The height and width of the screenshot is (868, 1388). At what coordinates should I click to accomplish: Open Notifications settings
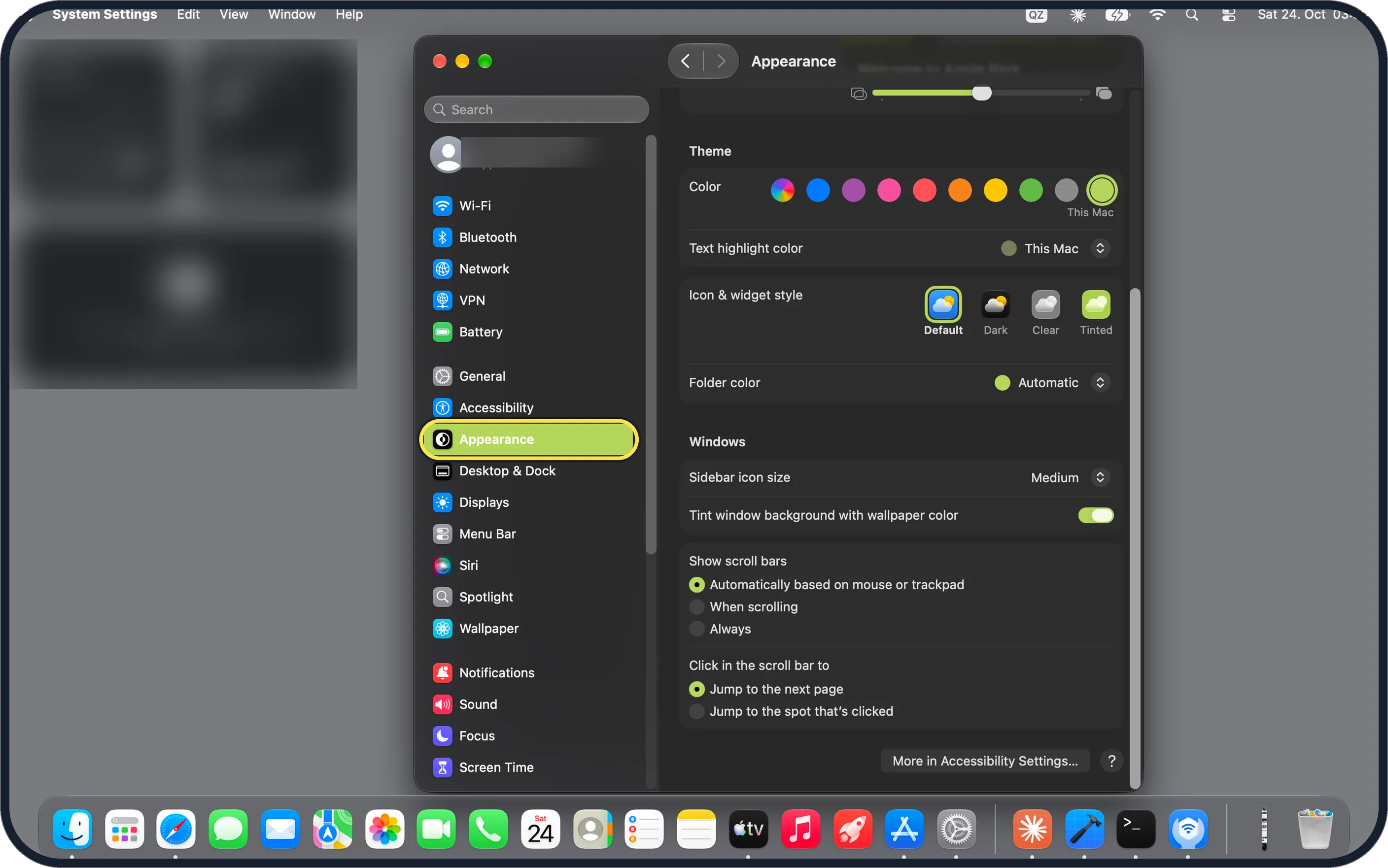pos(529,673)
